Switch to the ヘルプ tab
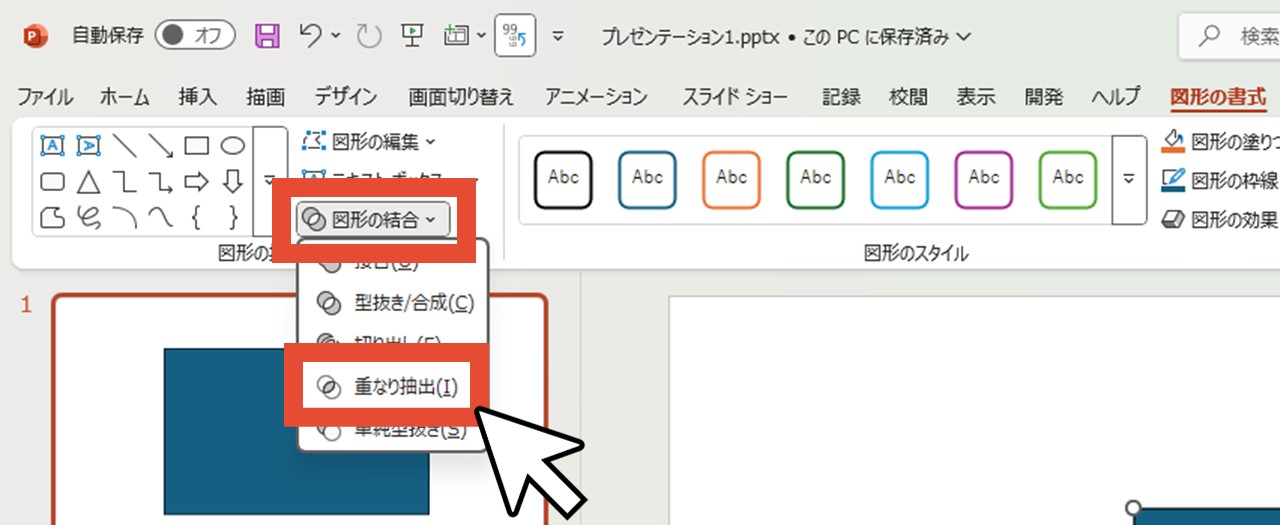 1115,97
